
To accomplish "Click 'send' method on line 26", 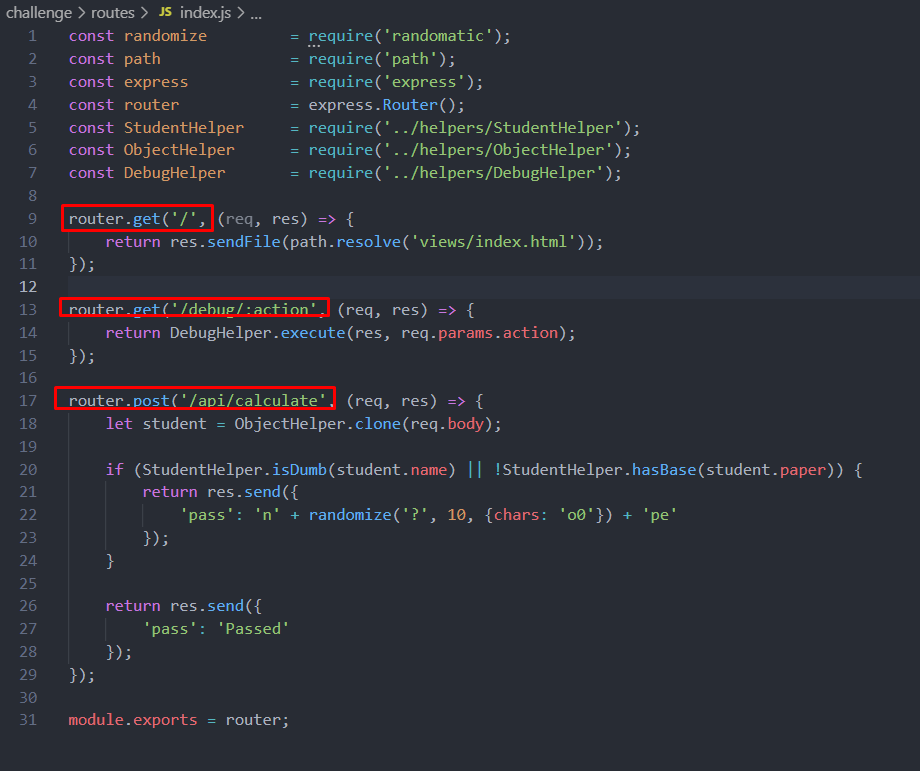I will pos(225,606).
